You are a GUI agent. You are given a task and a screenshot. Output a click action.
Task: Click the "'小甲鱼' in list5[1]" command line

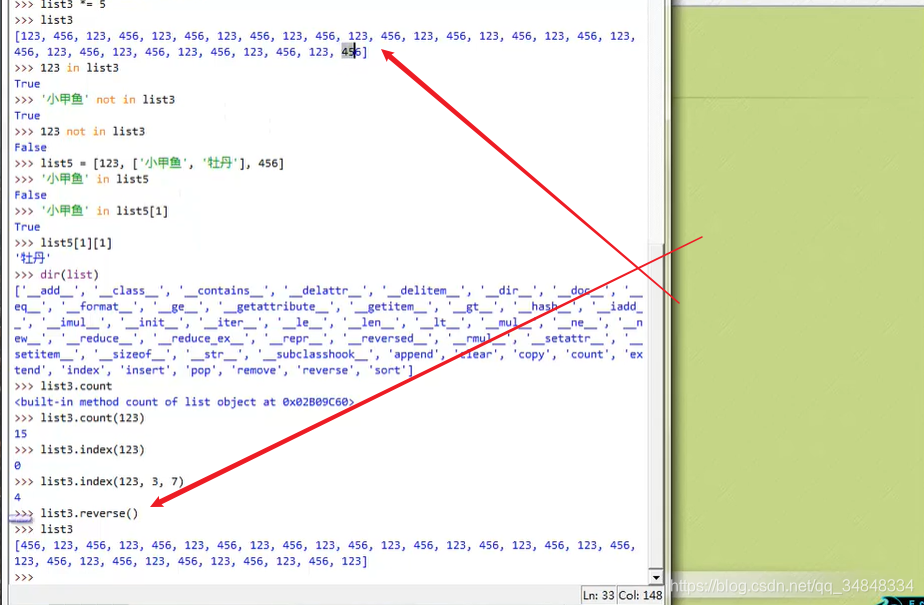(91, 211)
